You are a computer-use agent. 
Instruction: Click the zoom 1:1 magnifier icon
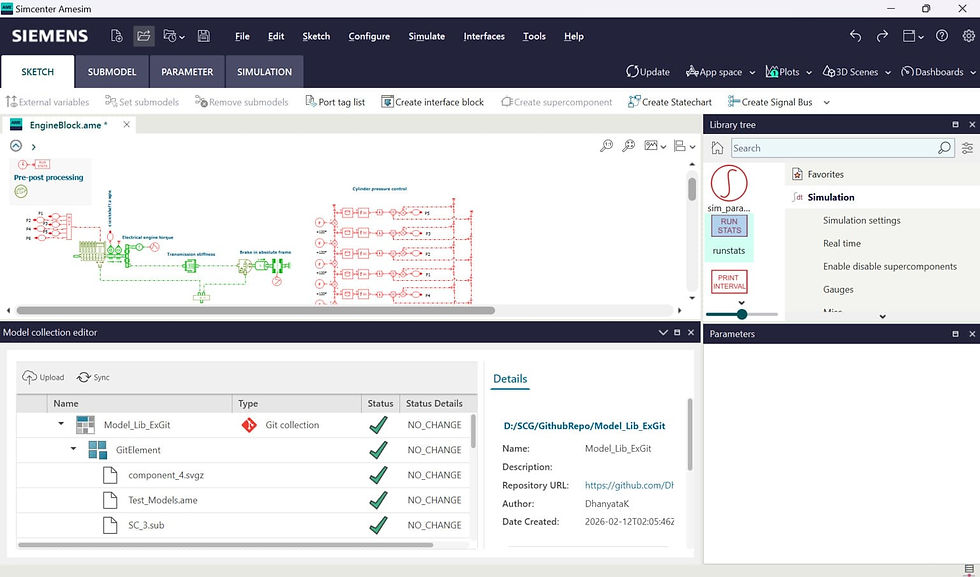pos(606,146)
